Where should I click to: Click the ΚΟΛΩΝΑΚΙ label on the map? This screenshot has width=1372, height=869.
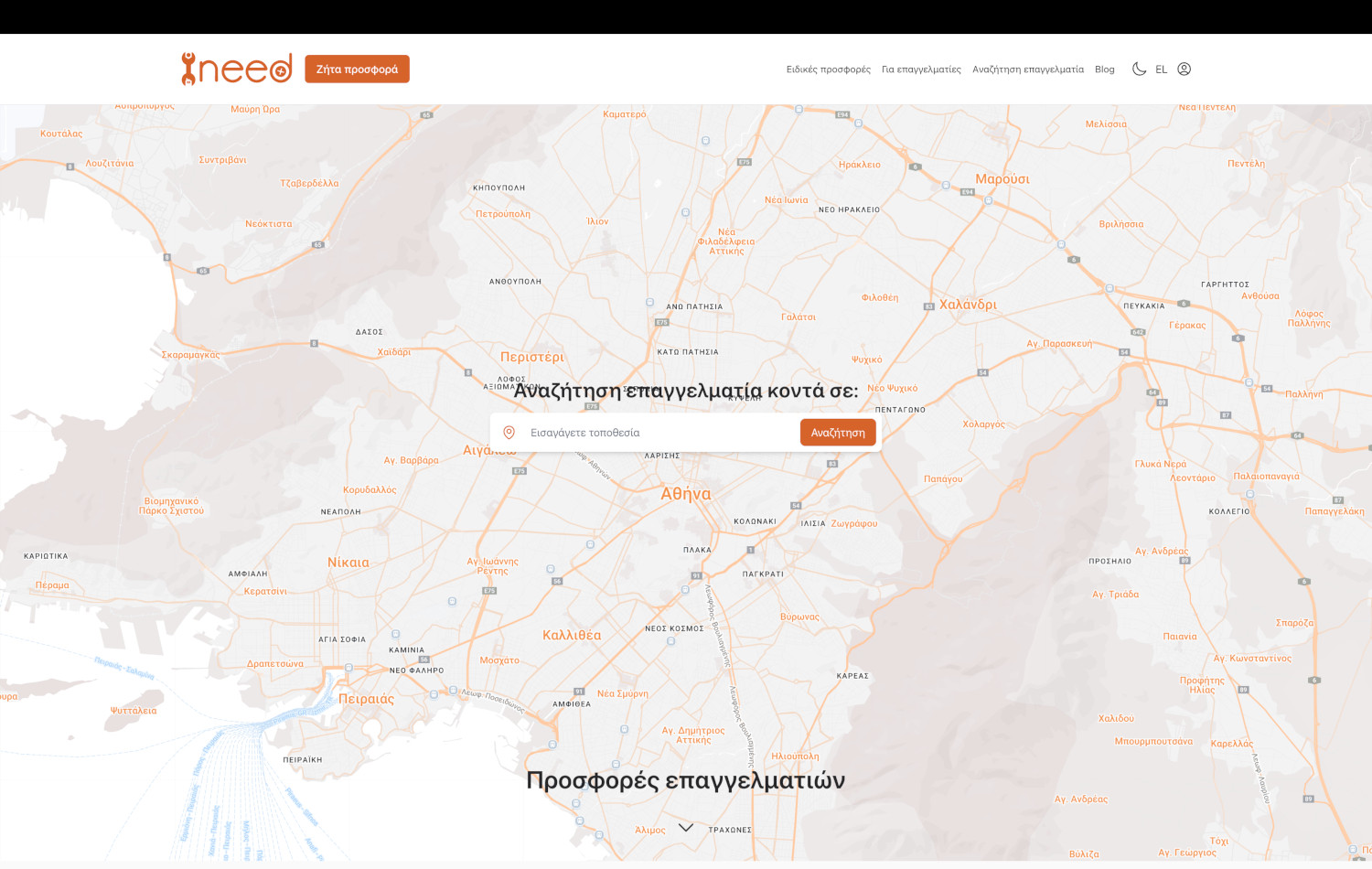point(755,521)
